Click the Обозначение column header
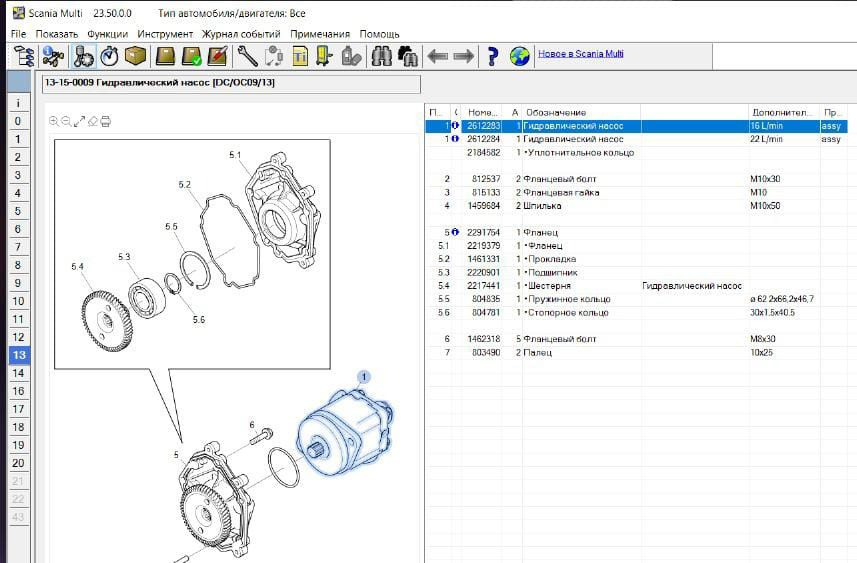The width and height of the screenshot is (857, 563). (x=556, y=112)
